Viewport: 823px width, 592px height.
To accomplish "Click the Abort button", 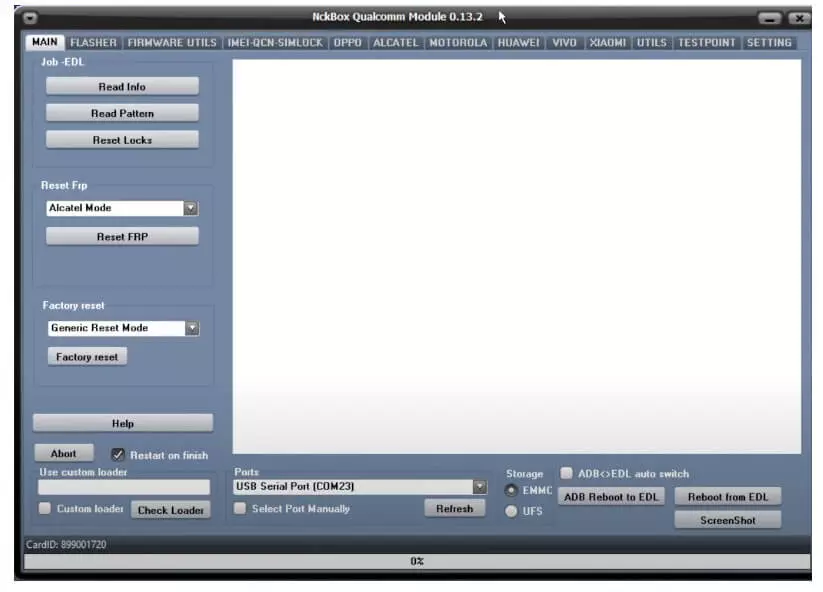I will [x=64, y=453].
